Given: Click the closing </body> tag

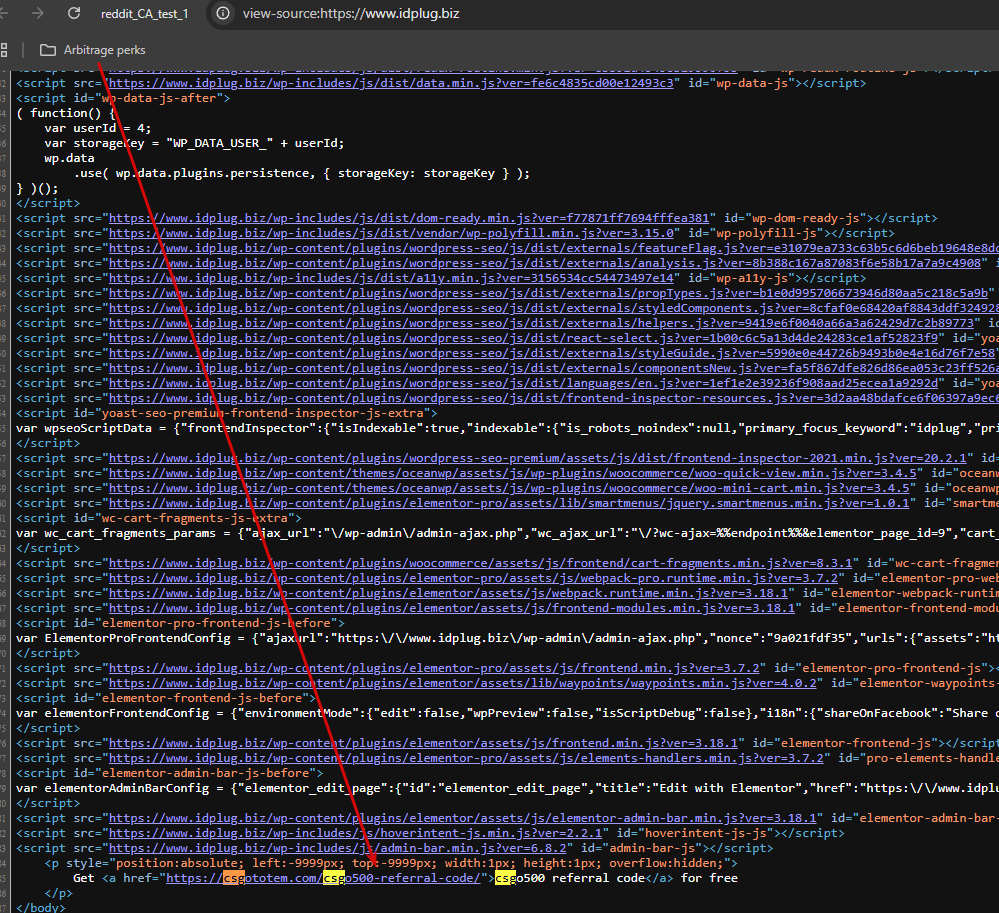Looking at the screenshot, I should point(40,907).
